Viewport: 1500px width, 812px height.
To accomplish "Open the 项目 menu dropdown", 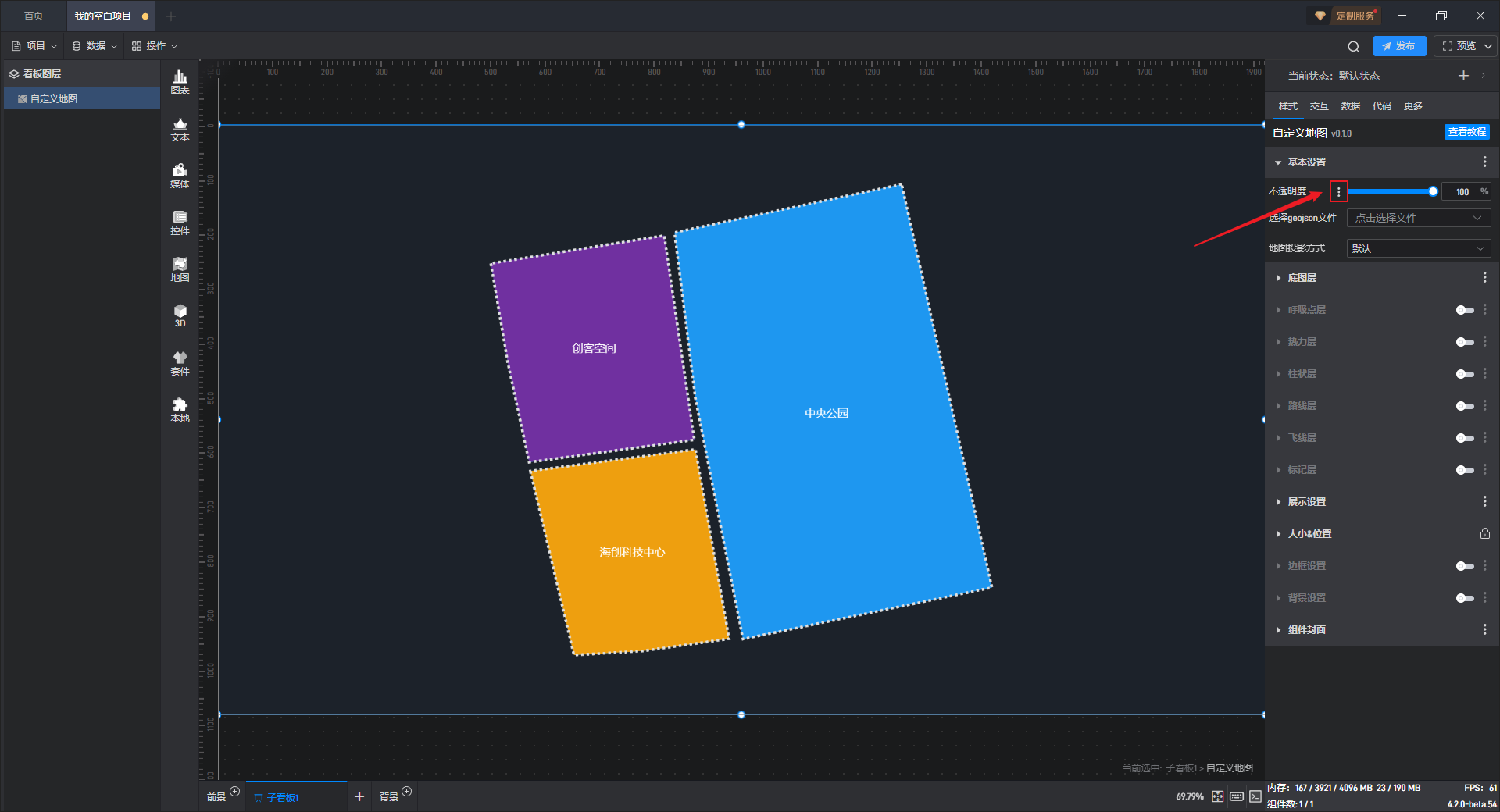I will [34, 46].
